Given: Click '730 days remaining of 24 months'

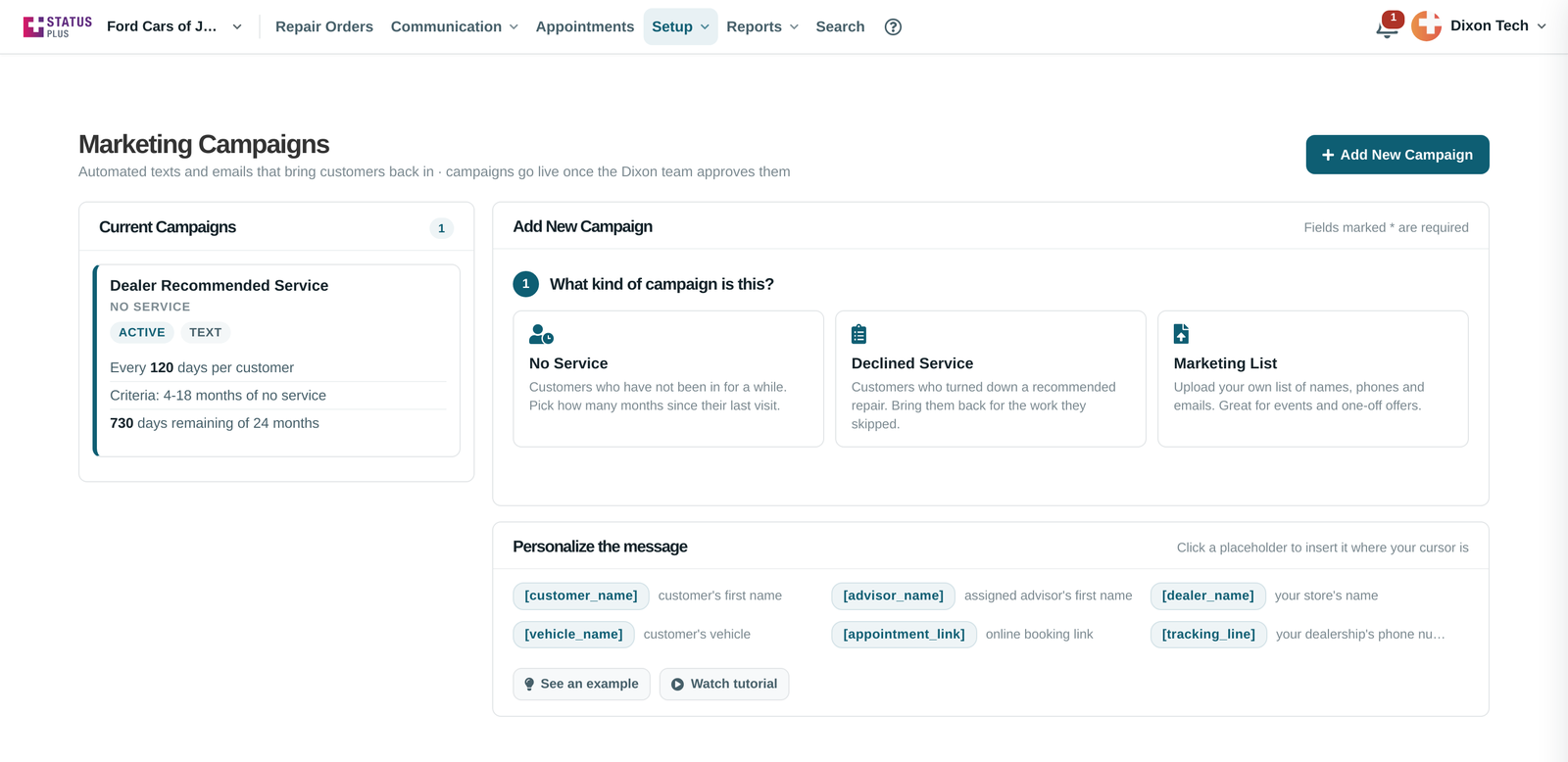Looking at the screenshot, I should (x=215, y=423).
